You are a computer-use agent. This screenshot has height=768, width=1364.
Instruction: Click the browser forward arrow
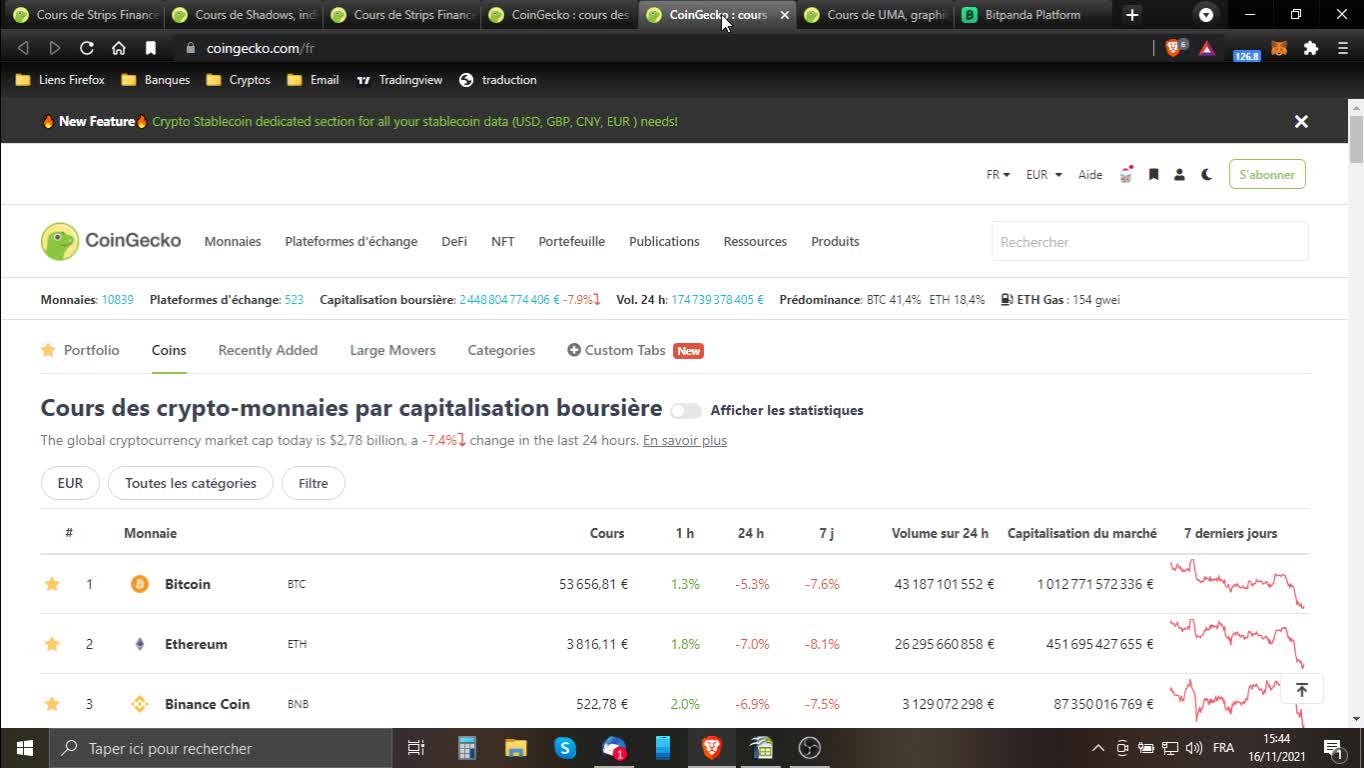click(x=55, y=48)
